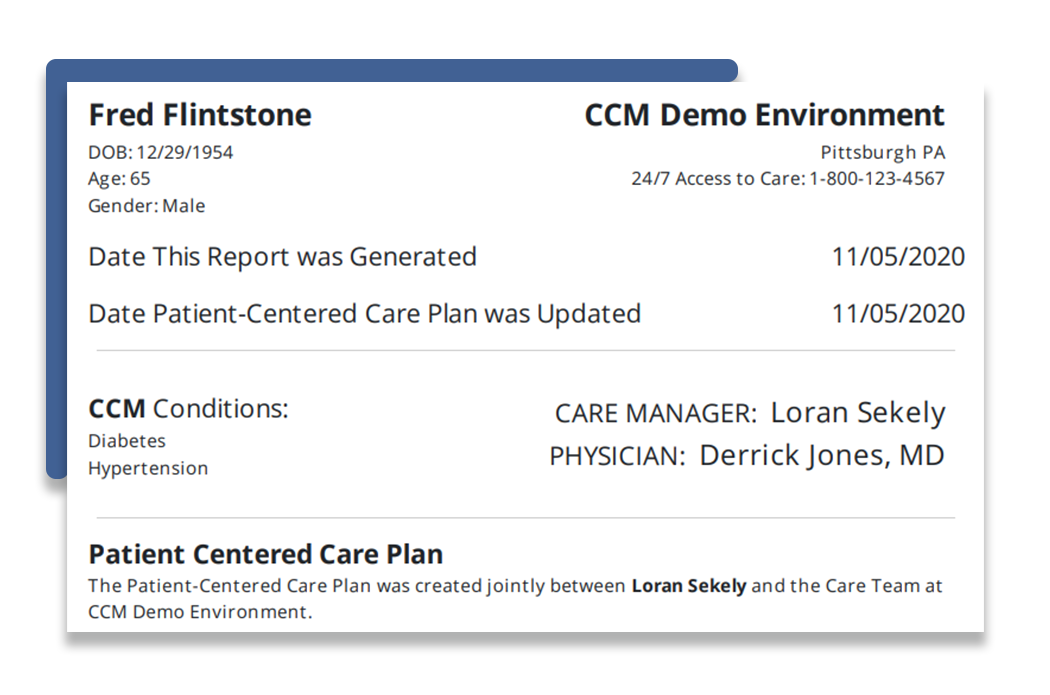Click the care plan updated date value
This screenshot has height=695, width=1050.
point(898,314)
